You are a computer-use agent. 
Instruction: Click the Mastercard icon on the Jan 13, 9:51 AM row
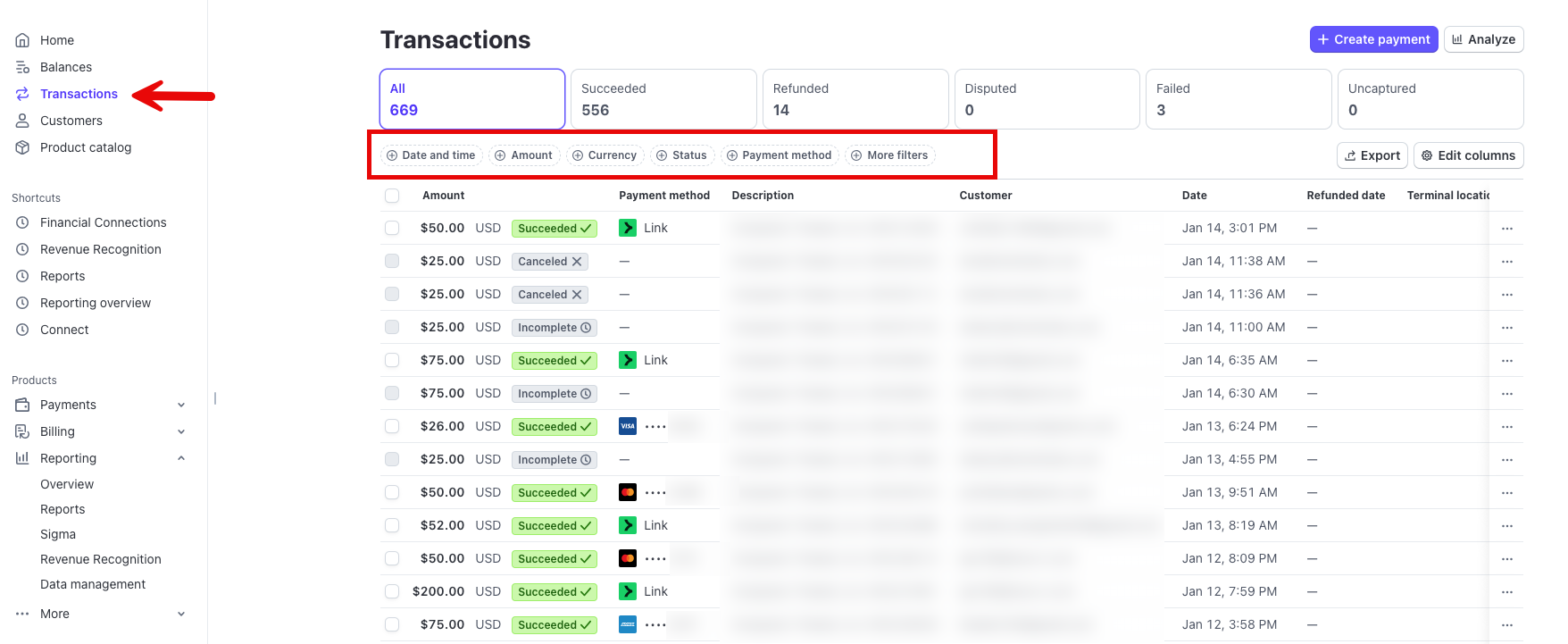coord(628,492)
